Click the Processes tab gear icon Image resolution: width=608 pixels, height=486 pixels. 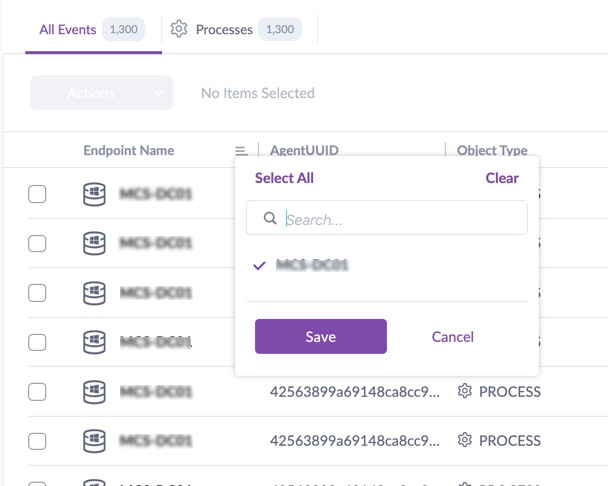point(179,29)
